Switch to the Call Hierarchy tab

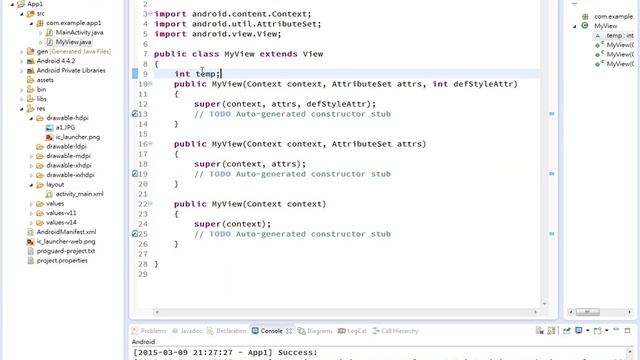tap(395, 331)
